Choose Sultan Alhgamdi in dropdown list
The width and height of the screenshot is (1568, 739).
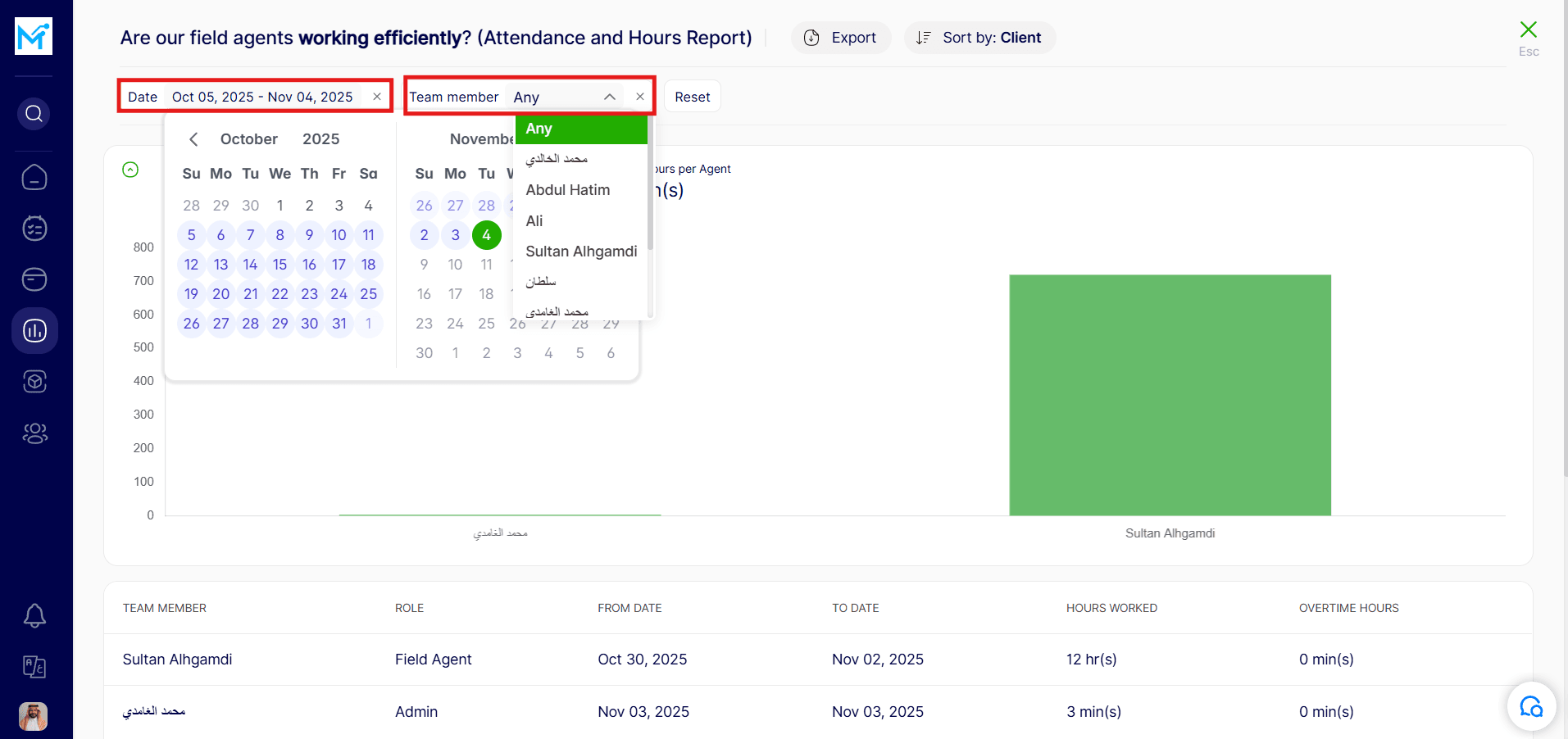(x=581, y=252)
